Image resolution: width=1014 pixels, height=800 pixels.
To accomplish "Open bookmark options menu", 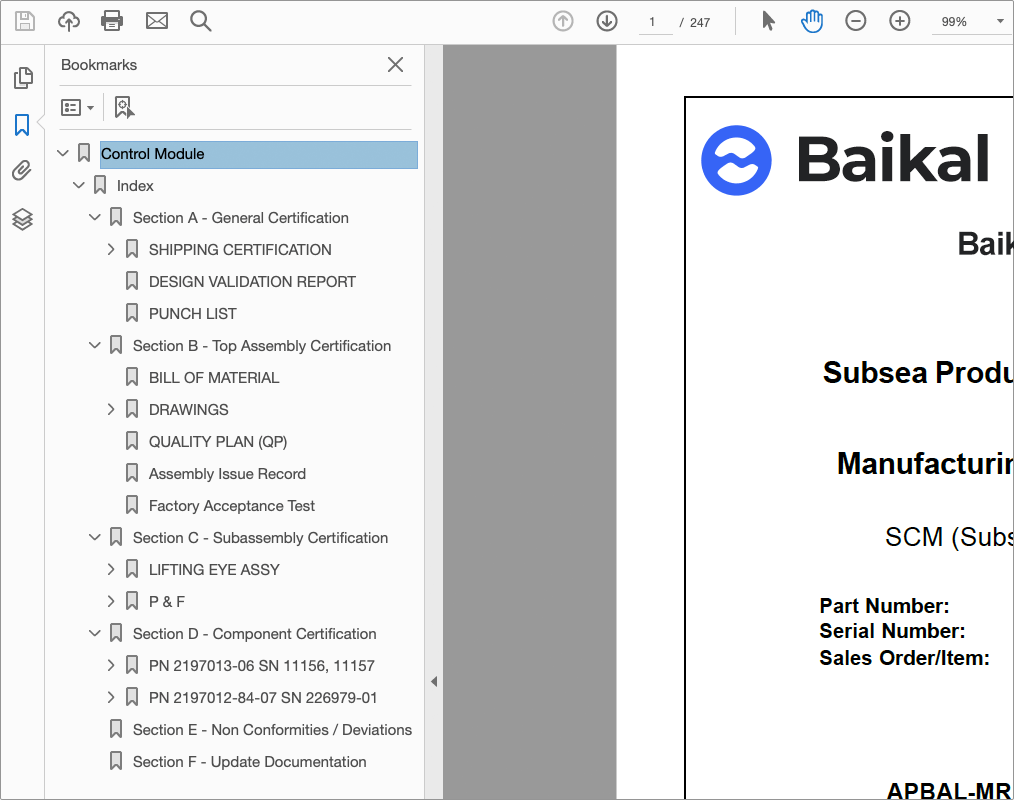I will coord(77,107).
